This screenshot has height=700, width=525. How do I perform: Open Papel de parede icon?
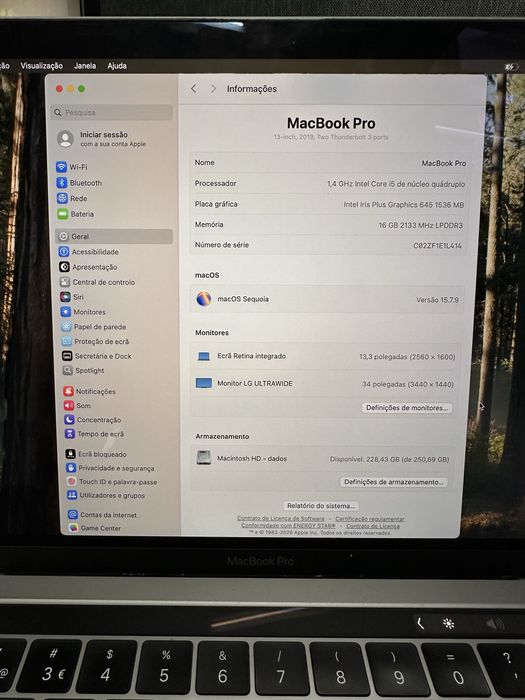pos(66,326)
